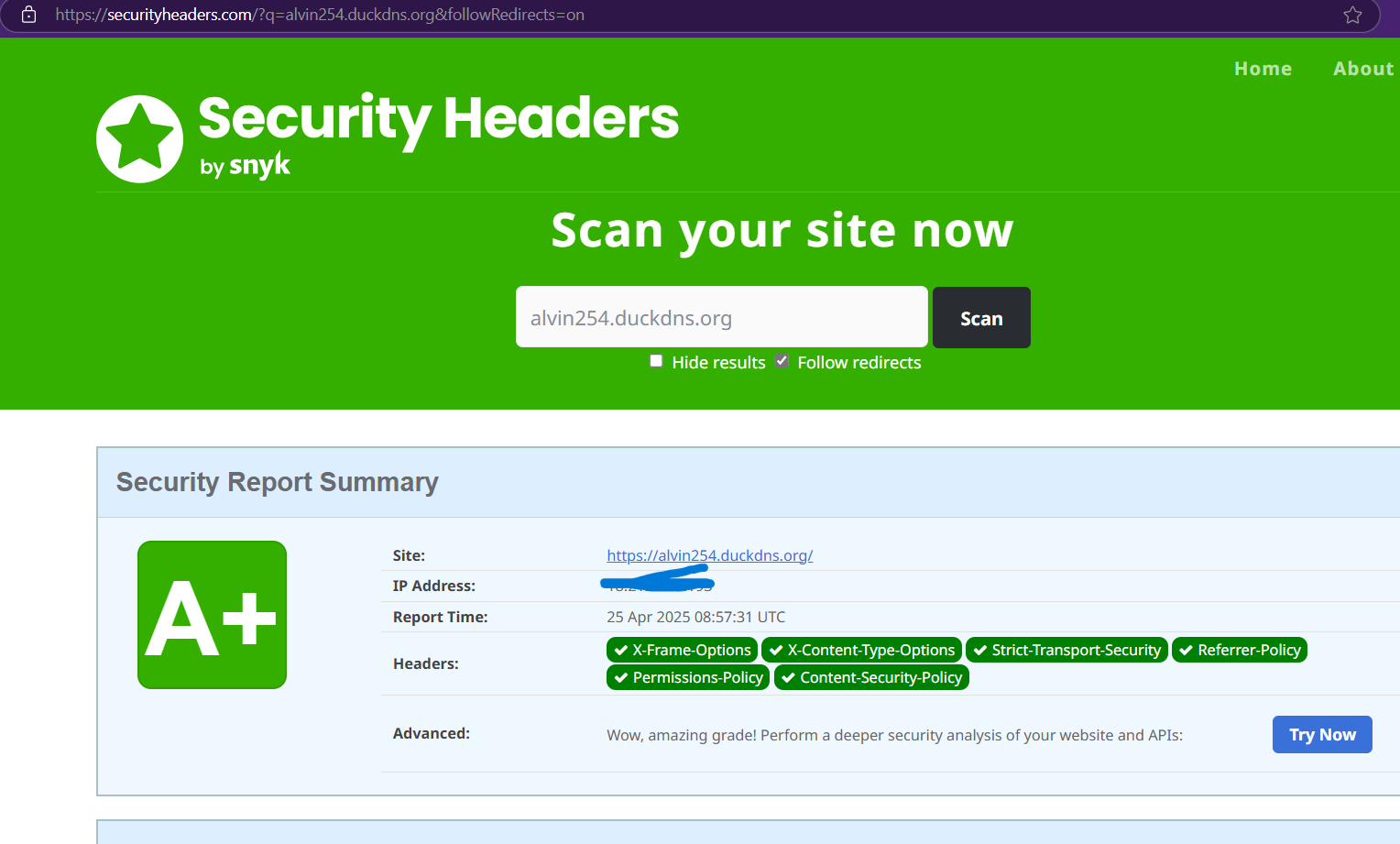Click the Scan your site now heading
This screenshot has width=1400, height=844.
(x=782, y=230)
